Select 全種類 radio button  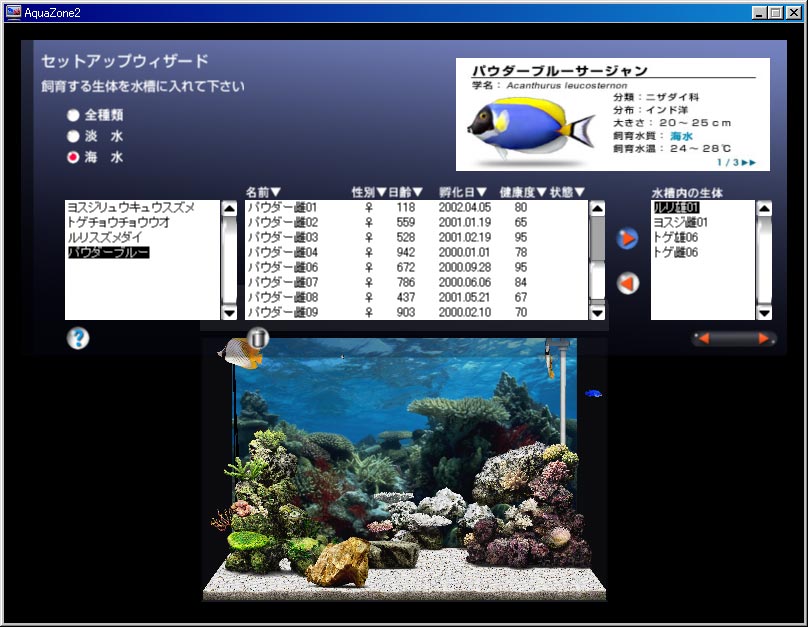point(73,115)
